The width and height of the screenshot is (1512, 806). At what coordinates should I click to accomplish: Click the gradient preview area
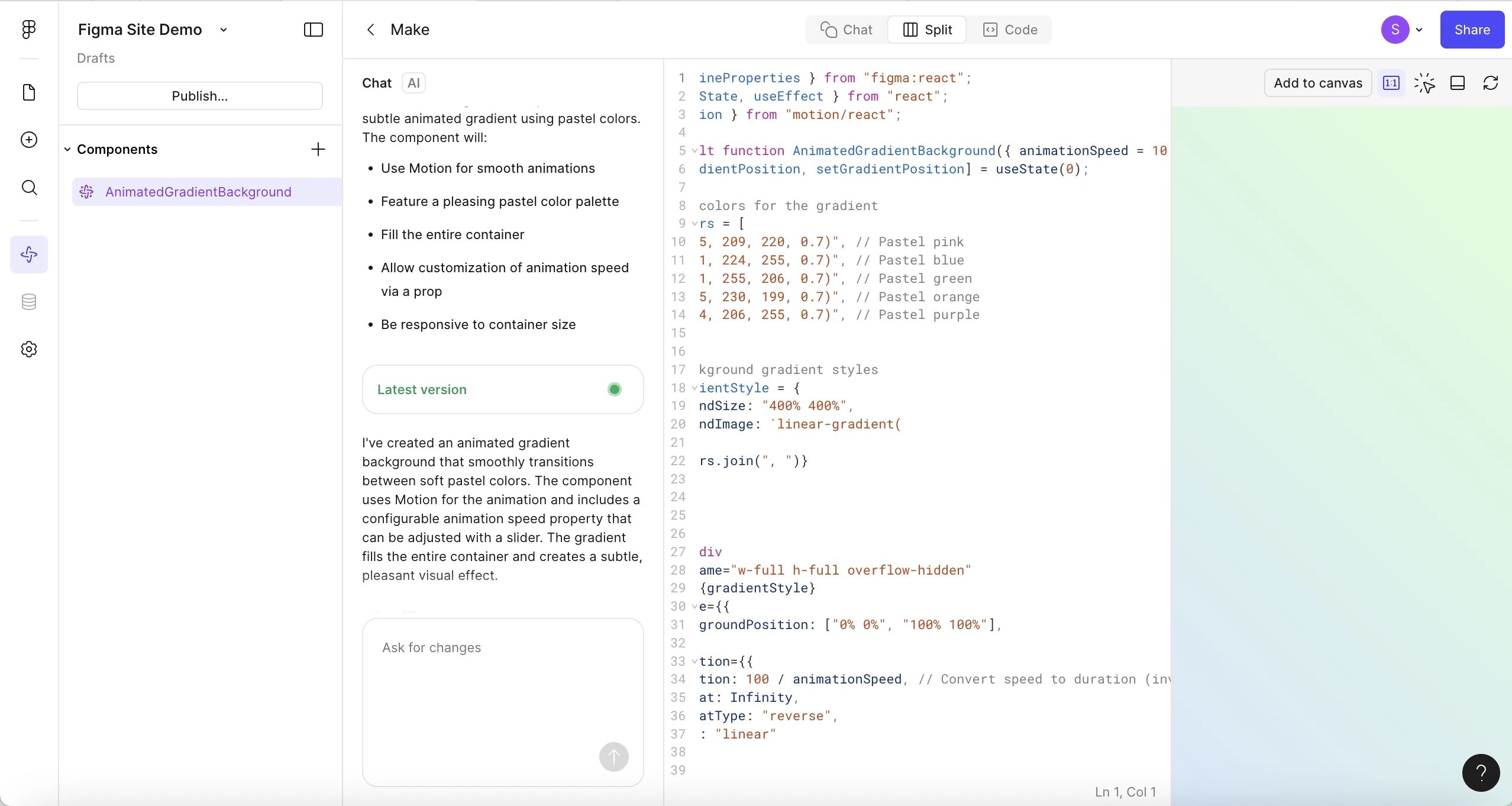[1341, 456]
